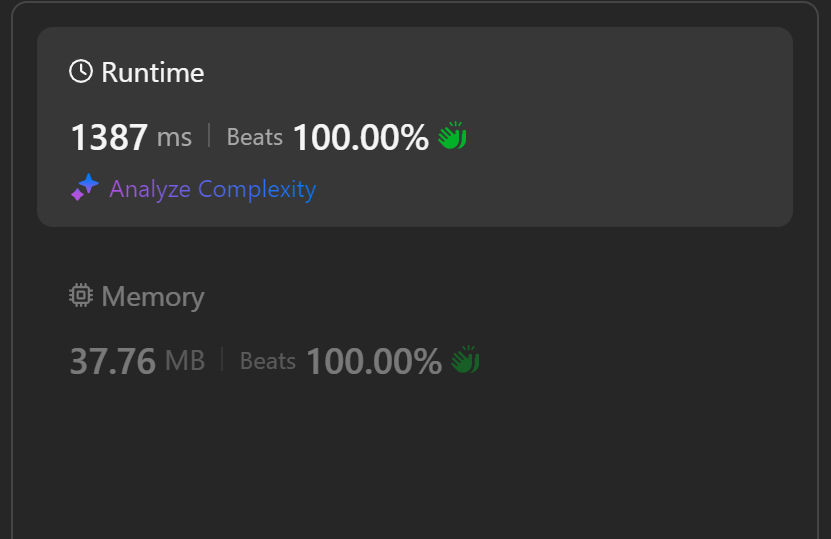Click the Beats label in Runtime
831x539 pixels.
255,137
